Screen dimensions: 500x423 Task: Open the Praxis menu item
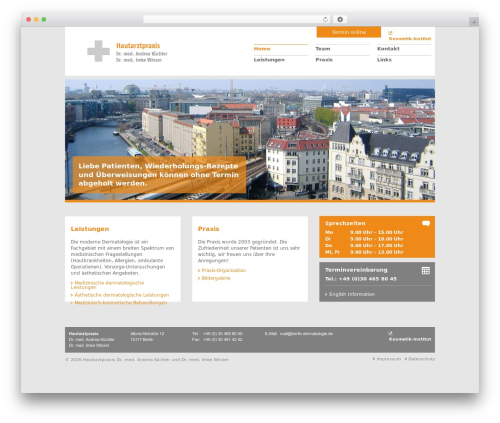click(x=324, y=60)
